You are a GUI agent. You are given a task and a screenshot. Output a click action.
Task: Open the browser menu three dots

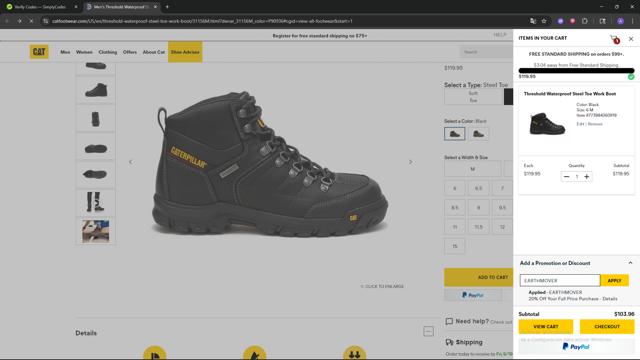point(633,21)
